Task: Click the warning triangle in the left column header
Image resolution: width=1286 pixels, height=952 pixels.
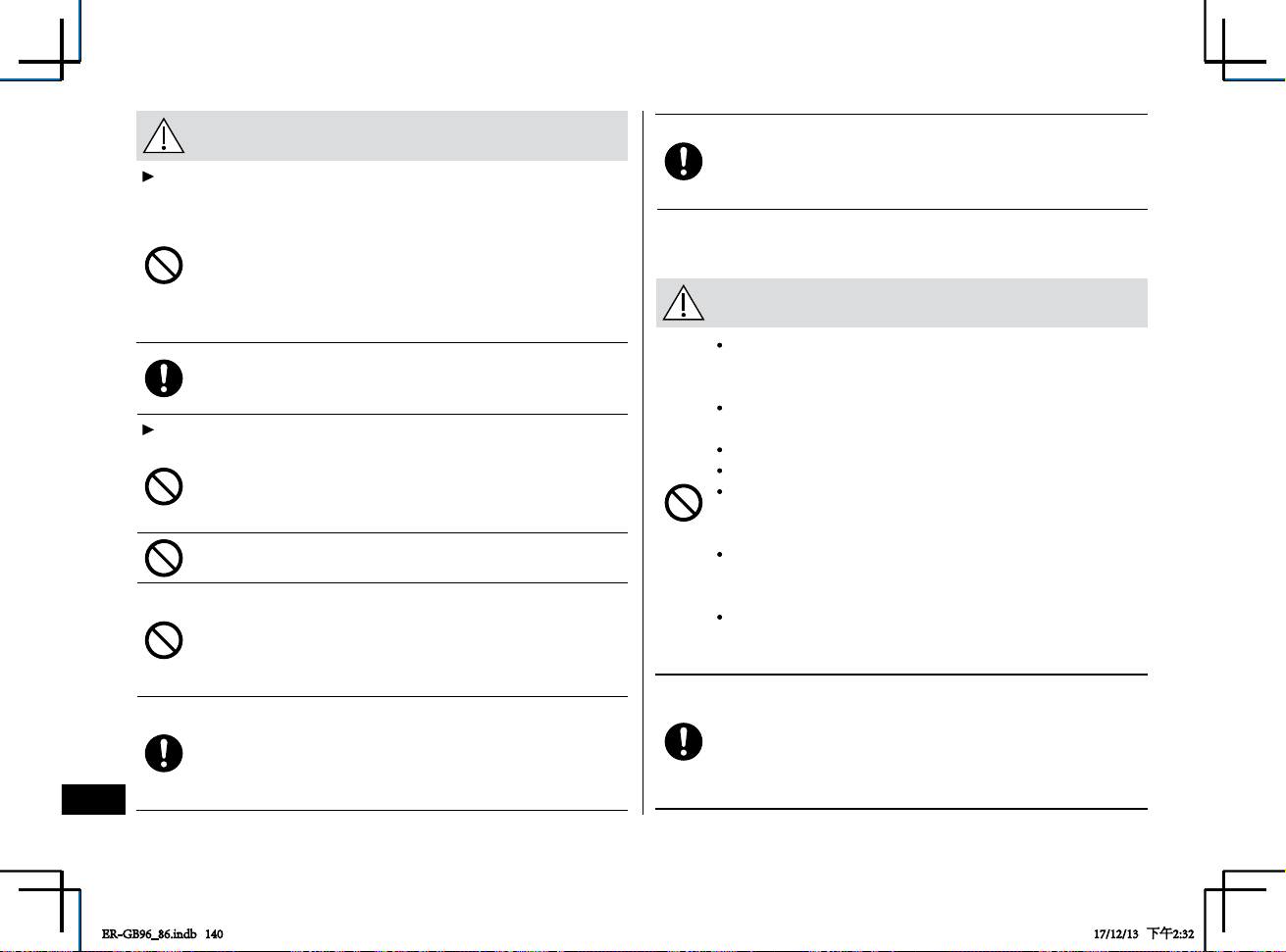Action: click(164, 136)
